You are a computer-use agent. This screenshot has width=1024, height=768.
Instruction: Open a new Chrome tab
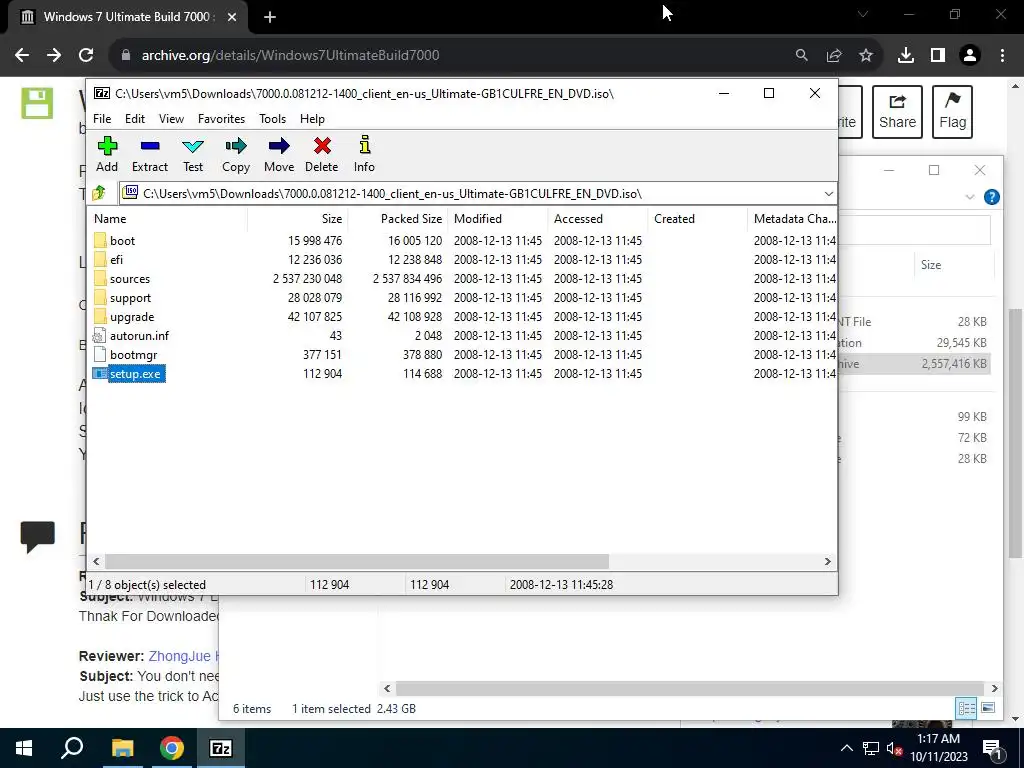tap(270, 17)
